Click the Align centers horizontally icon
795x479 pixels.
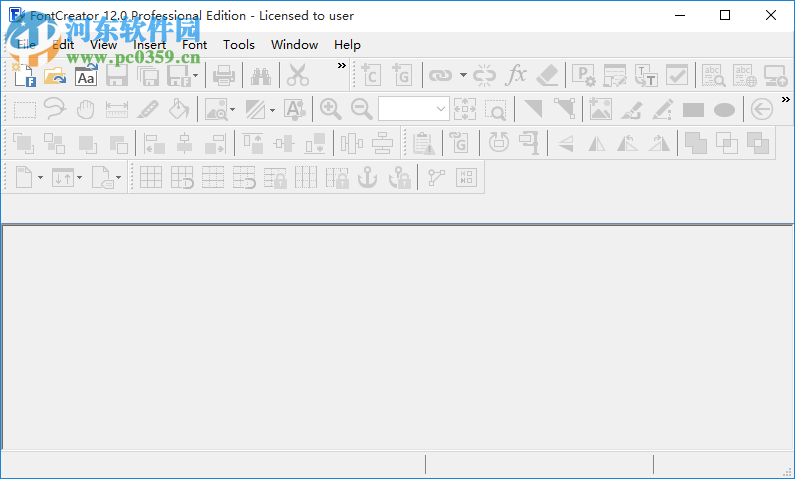[x=184, y=143]
